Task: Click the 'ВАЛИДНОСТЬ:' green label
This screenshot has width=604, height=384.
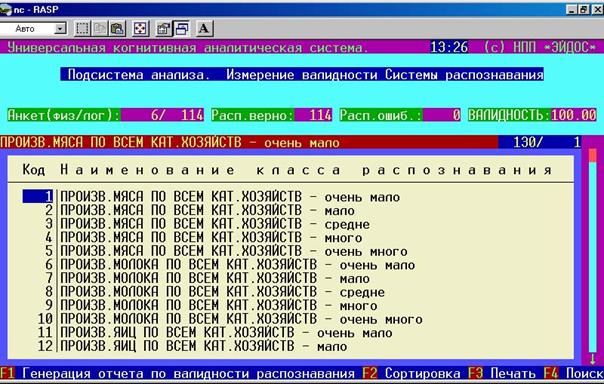Action: [510, 115]
